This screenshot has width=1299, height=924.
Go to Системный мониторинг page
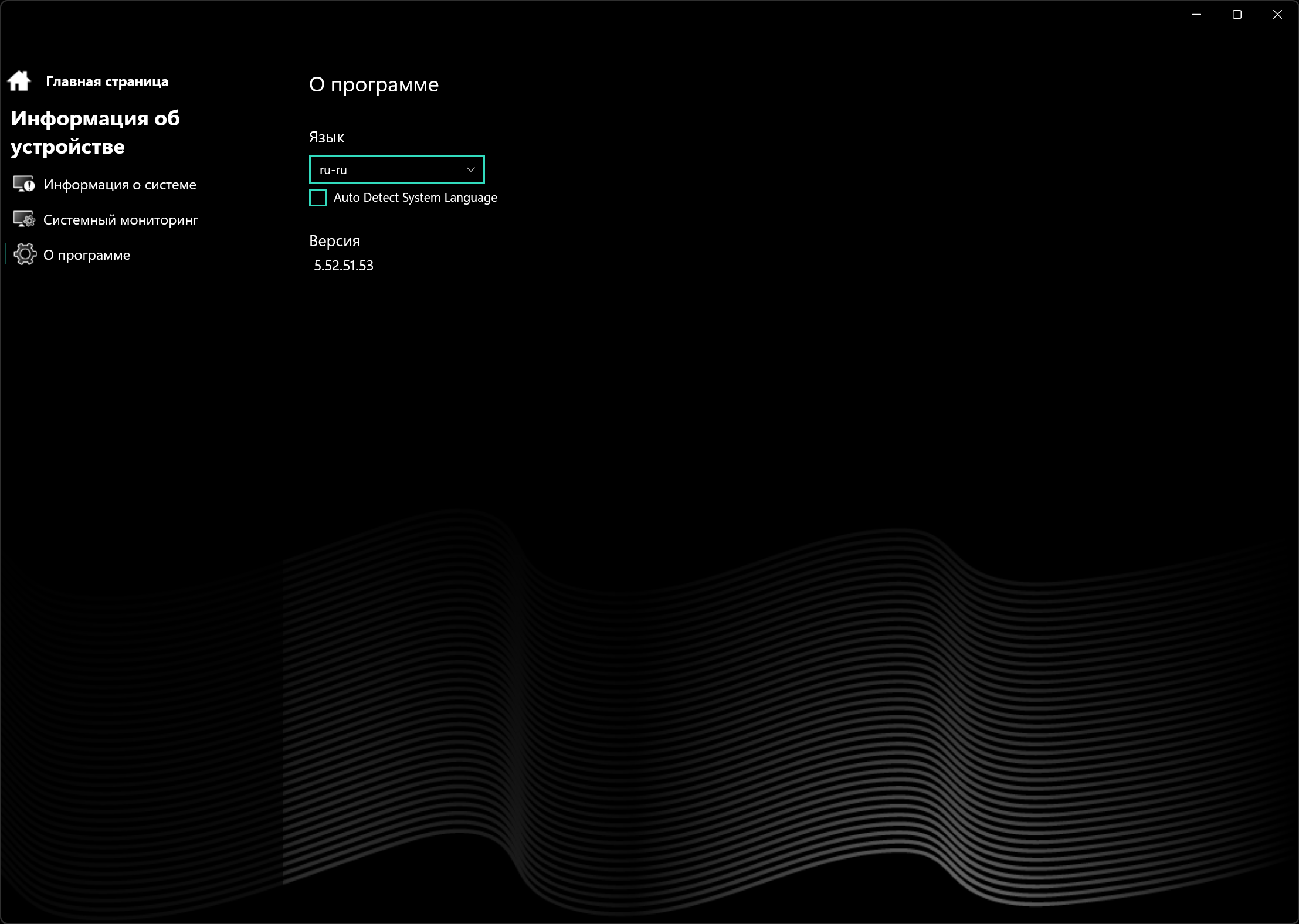pyautogui.click(x=121, y=220)
